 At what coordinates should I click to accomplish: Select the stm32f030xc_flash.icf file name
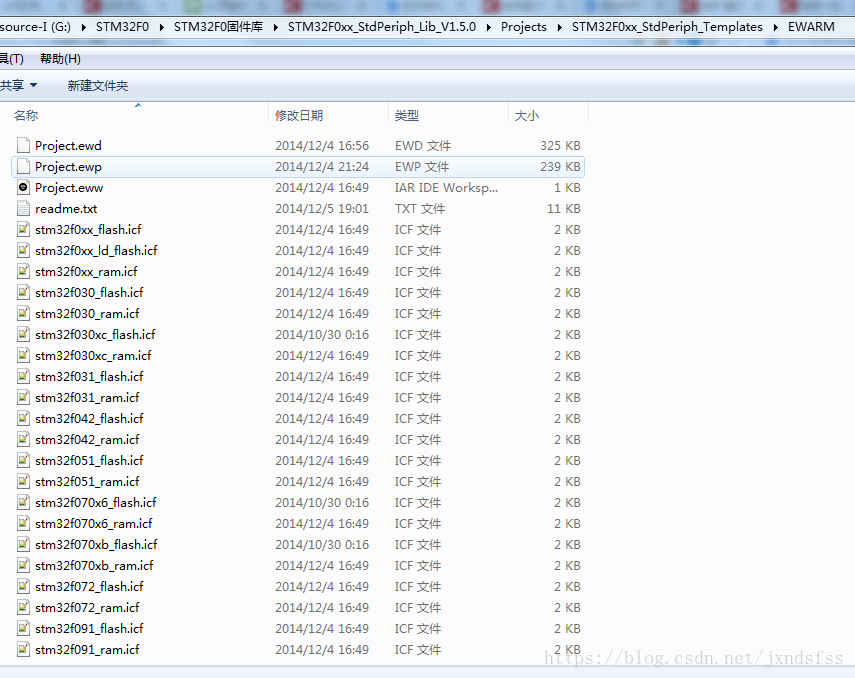point(95,335)
